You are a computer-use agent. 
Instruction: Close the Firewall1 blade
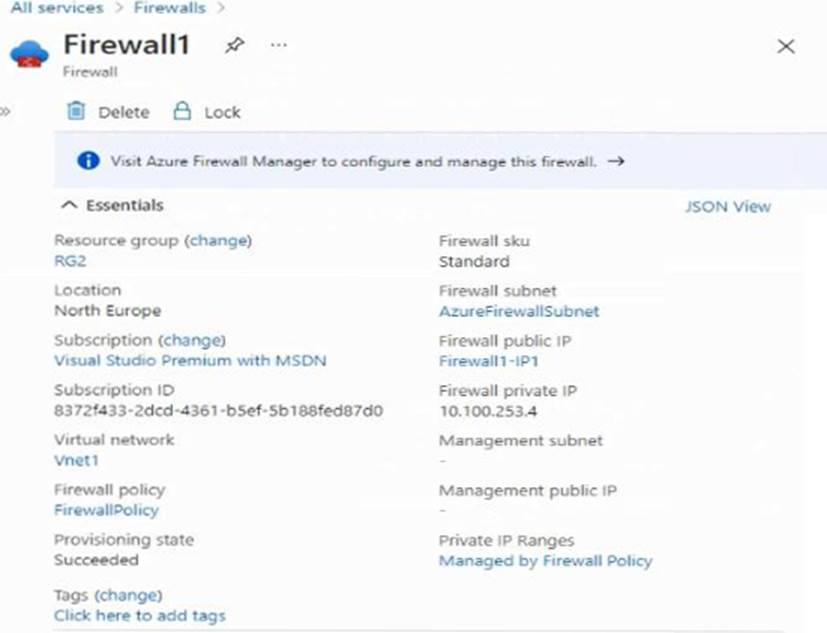click(786, 46)
